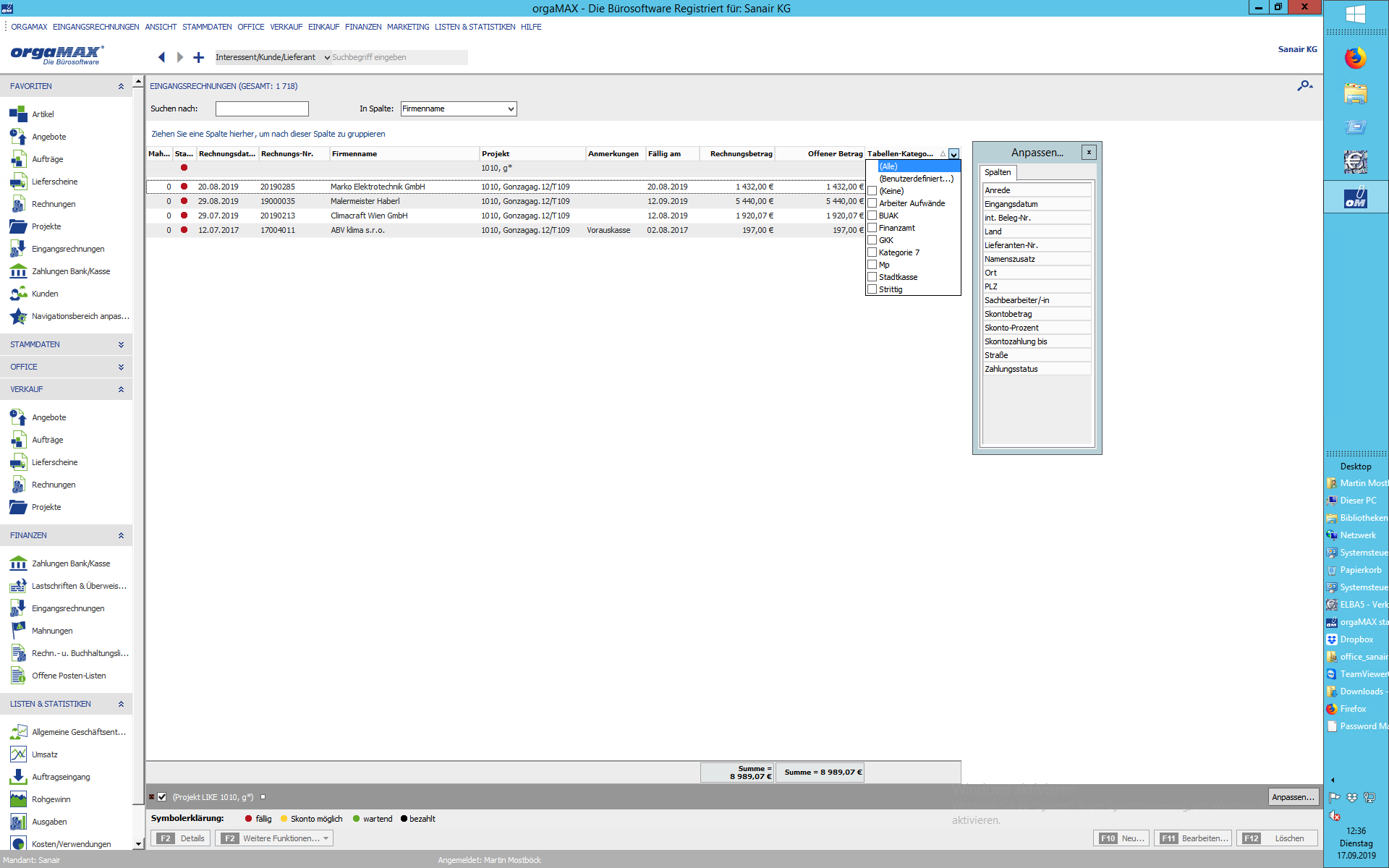Screen dimensions: 1389x868
Task: Navigate back with the left arrow icon
Action: (161, 57)
